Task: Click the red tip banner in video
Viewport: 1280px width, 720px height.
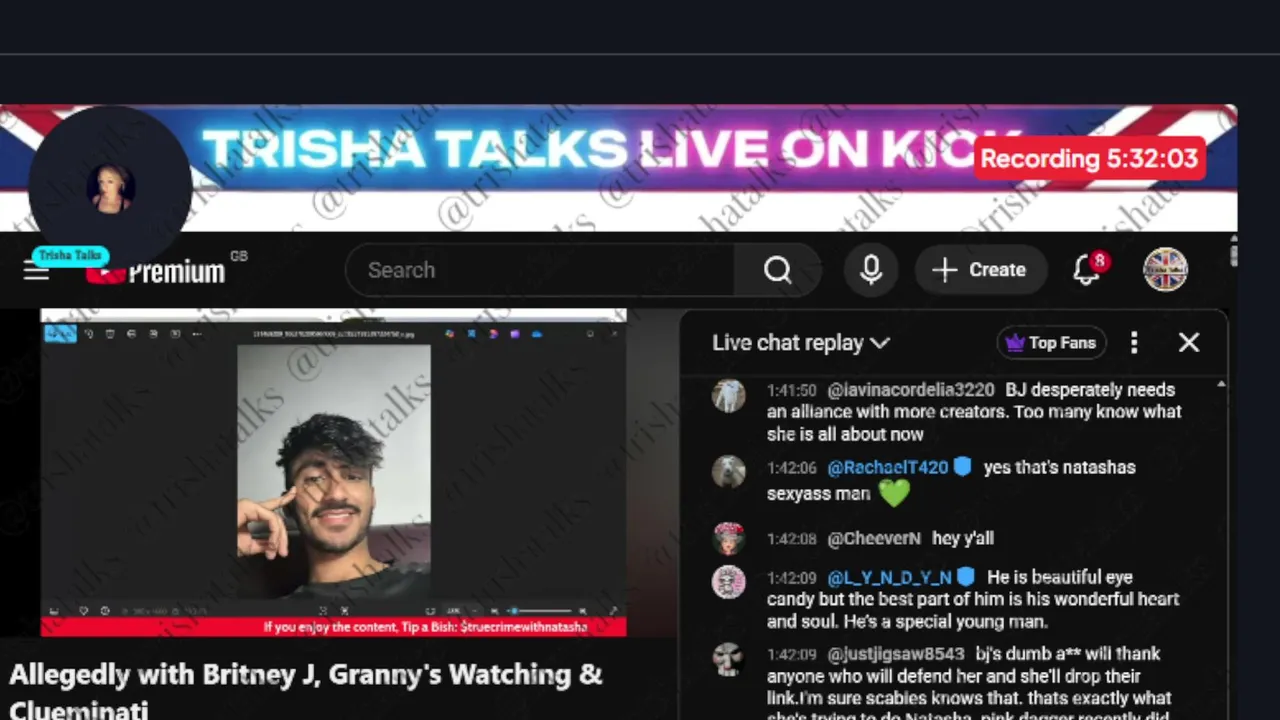Action: (333, 627)
